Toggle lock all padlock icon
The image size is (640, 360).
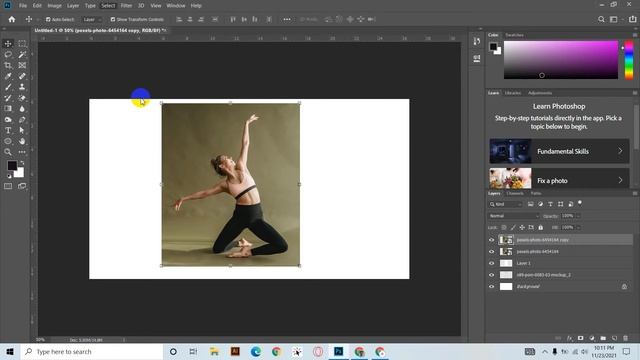pyautogui.click(x=540, y=227)
